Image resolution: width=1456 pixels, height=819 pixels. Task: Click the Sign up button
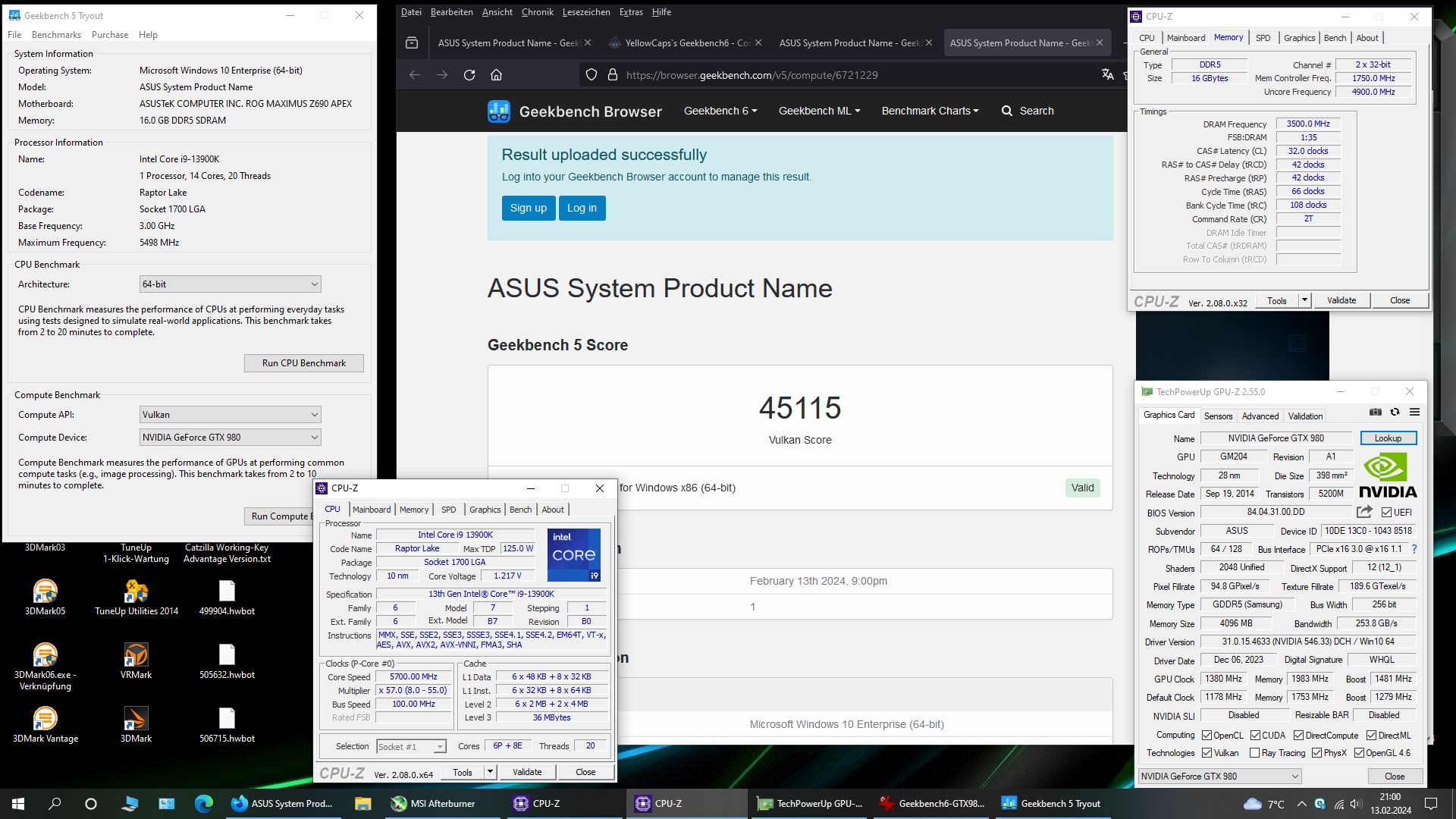tap(529, 208)
